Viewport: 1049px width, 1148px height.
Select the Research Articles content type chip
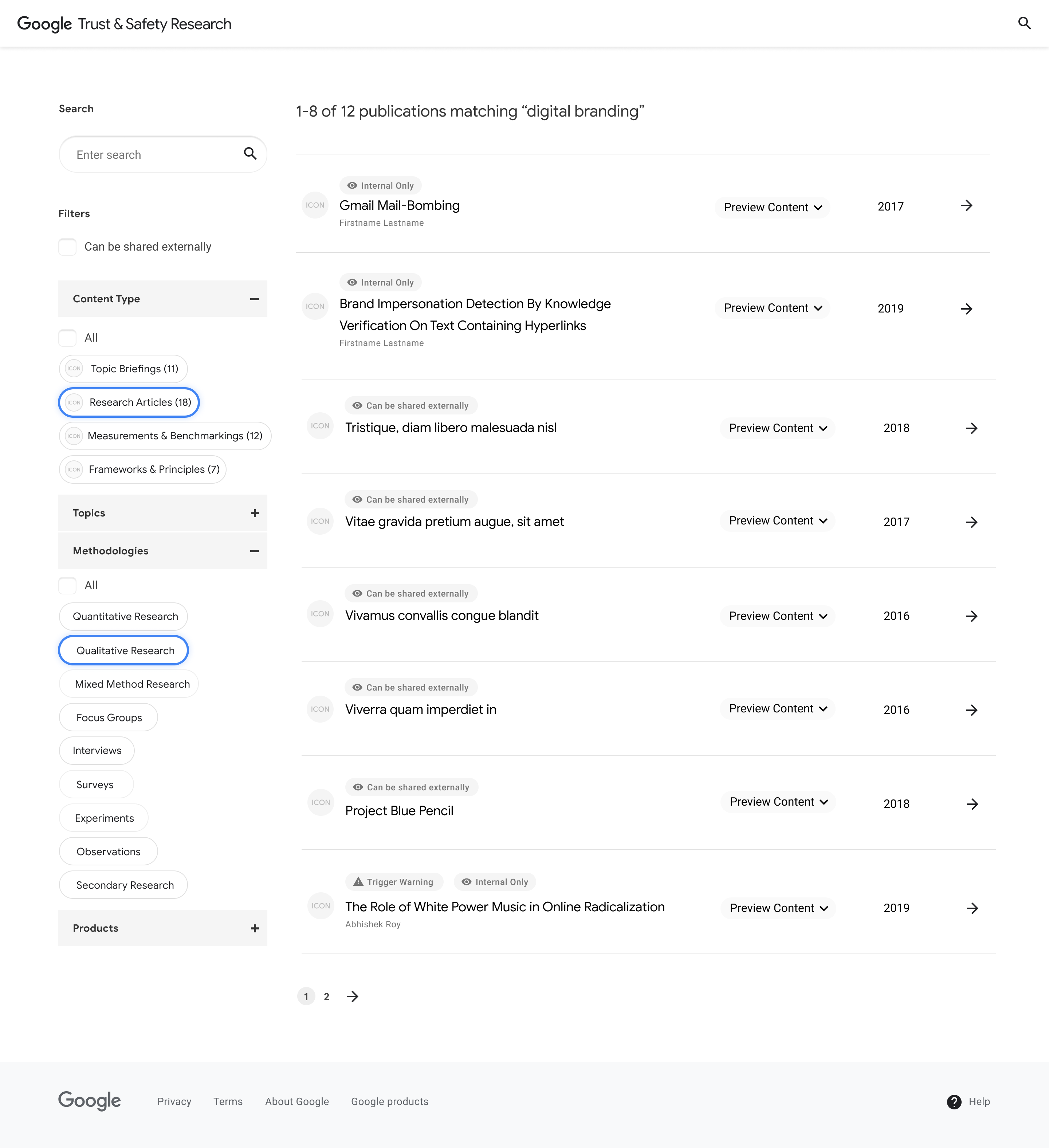coord(128,402)
